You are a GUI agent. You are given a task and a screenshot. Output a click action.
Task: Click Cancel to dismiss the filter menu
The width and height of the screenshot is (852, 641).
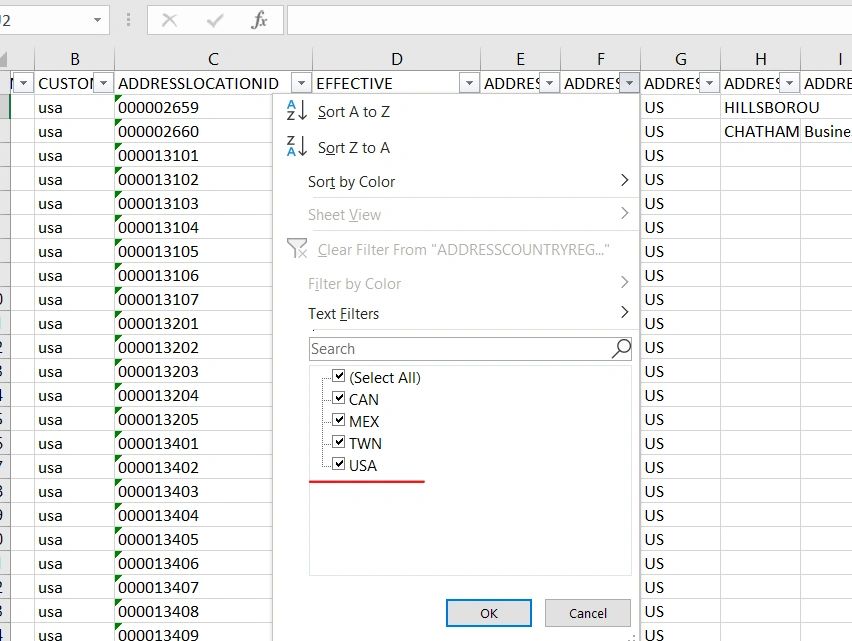click(587, 613)
